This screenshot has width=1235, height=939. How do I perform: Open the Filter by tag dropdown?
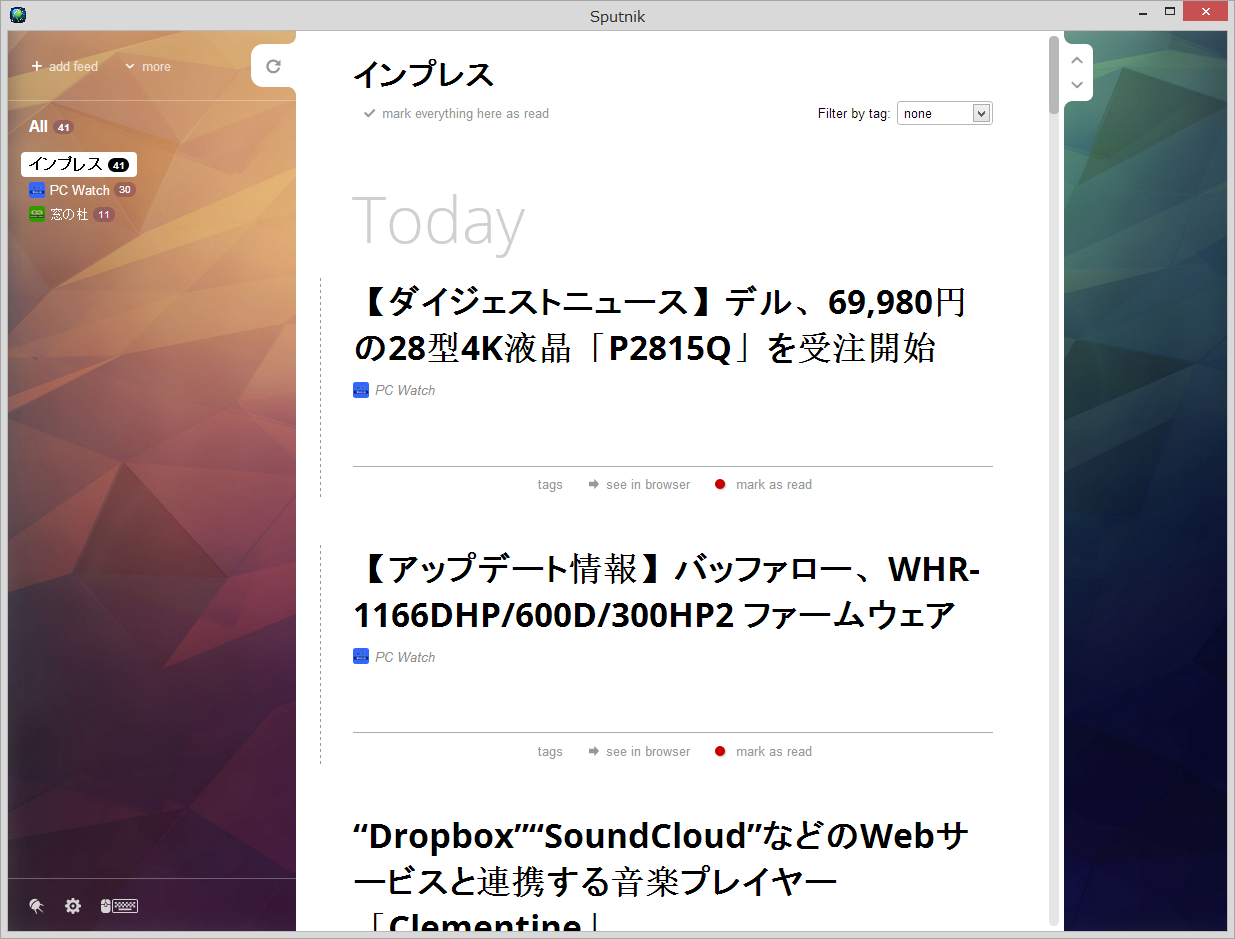(944, 113)
